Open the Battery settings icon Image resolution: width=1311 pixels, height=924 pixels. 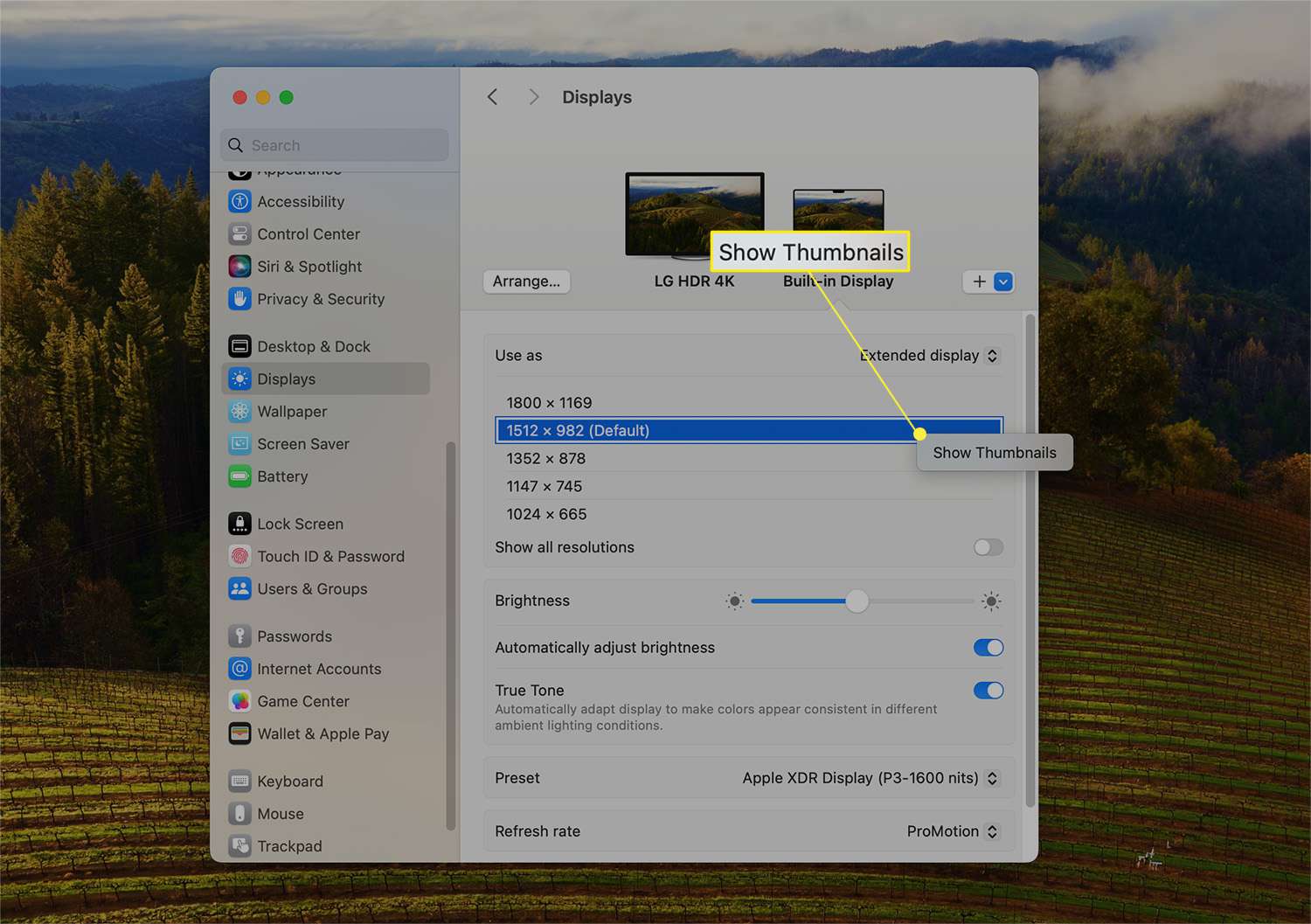point(239,476)
